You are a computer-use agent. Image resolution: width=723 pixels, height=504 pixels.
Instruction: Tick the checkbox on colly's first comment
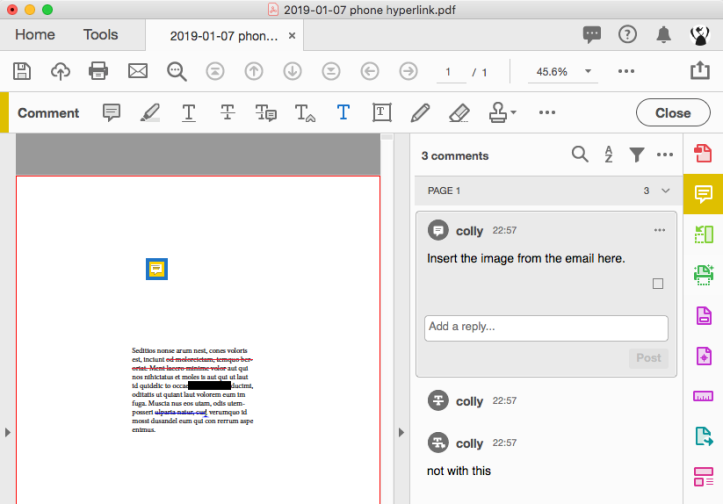658,284
